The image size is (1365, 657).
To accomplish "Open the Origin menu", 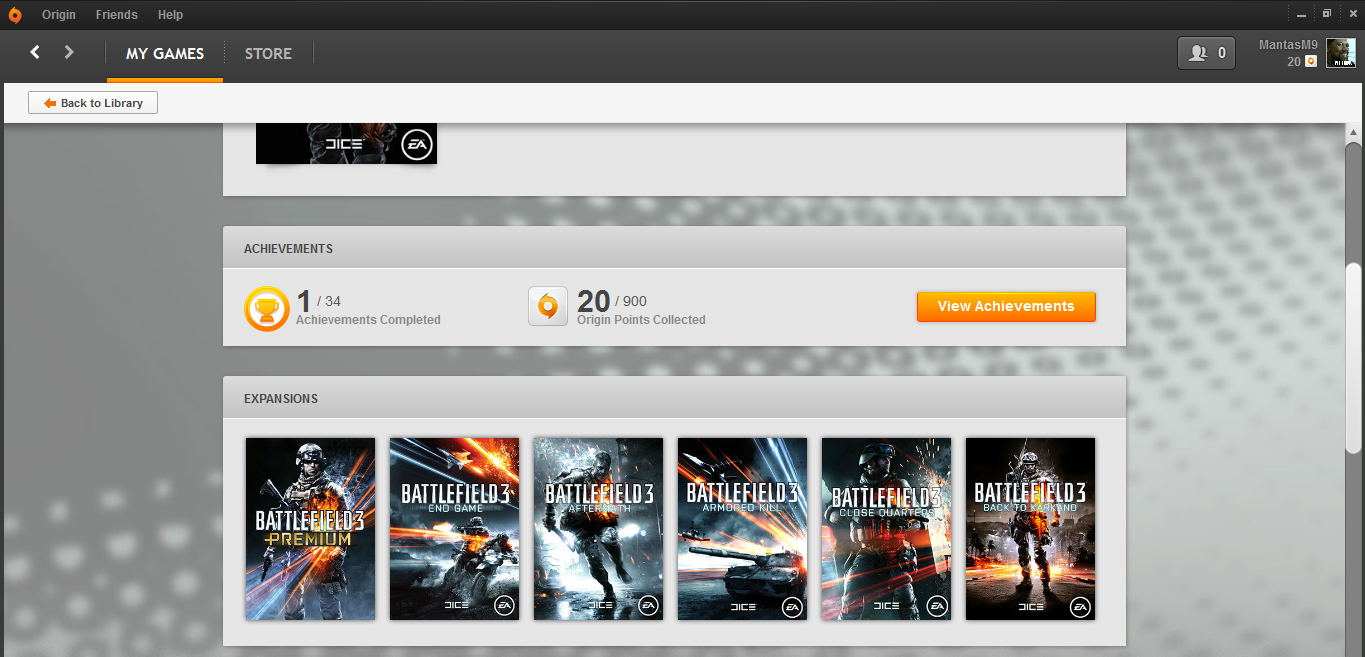I will pos(59,15).
